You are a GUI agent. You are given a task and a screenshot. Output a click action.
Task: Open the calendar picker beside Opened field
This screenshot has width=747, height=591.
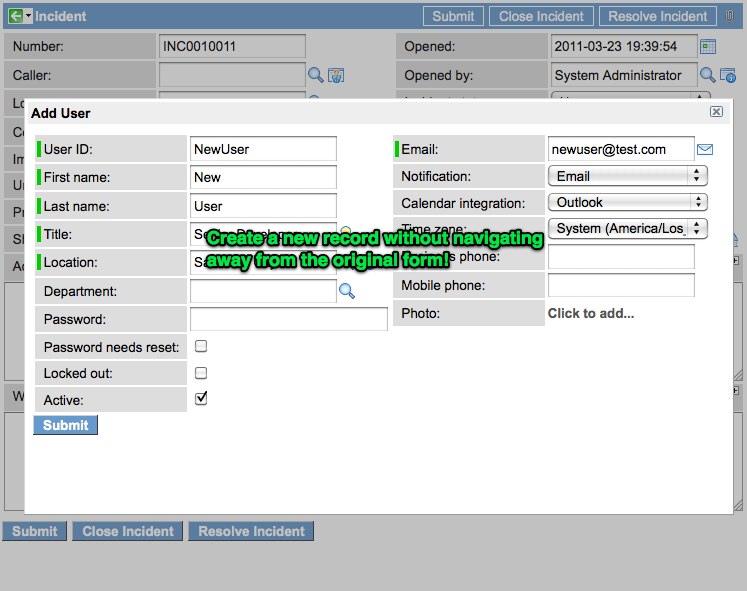click(x=708, y=47)
